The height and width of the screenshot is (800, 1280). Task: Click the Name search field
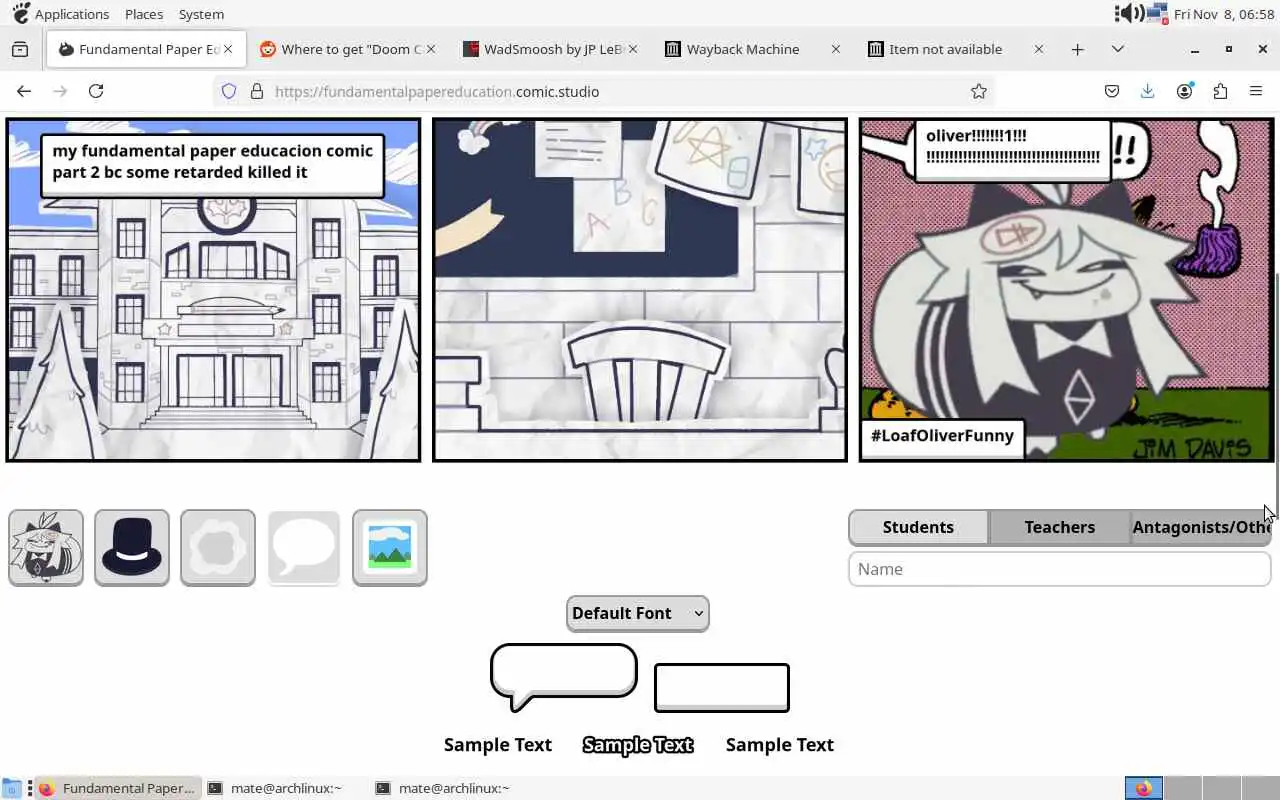click(x=1059, y=569)
